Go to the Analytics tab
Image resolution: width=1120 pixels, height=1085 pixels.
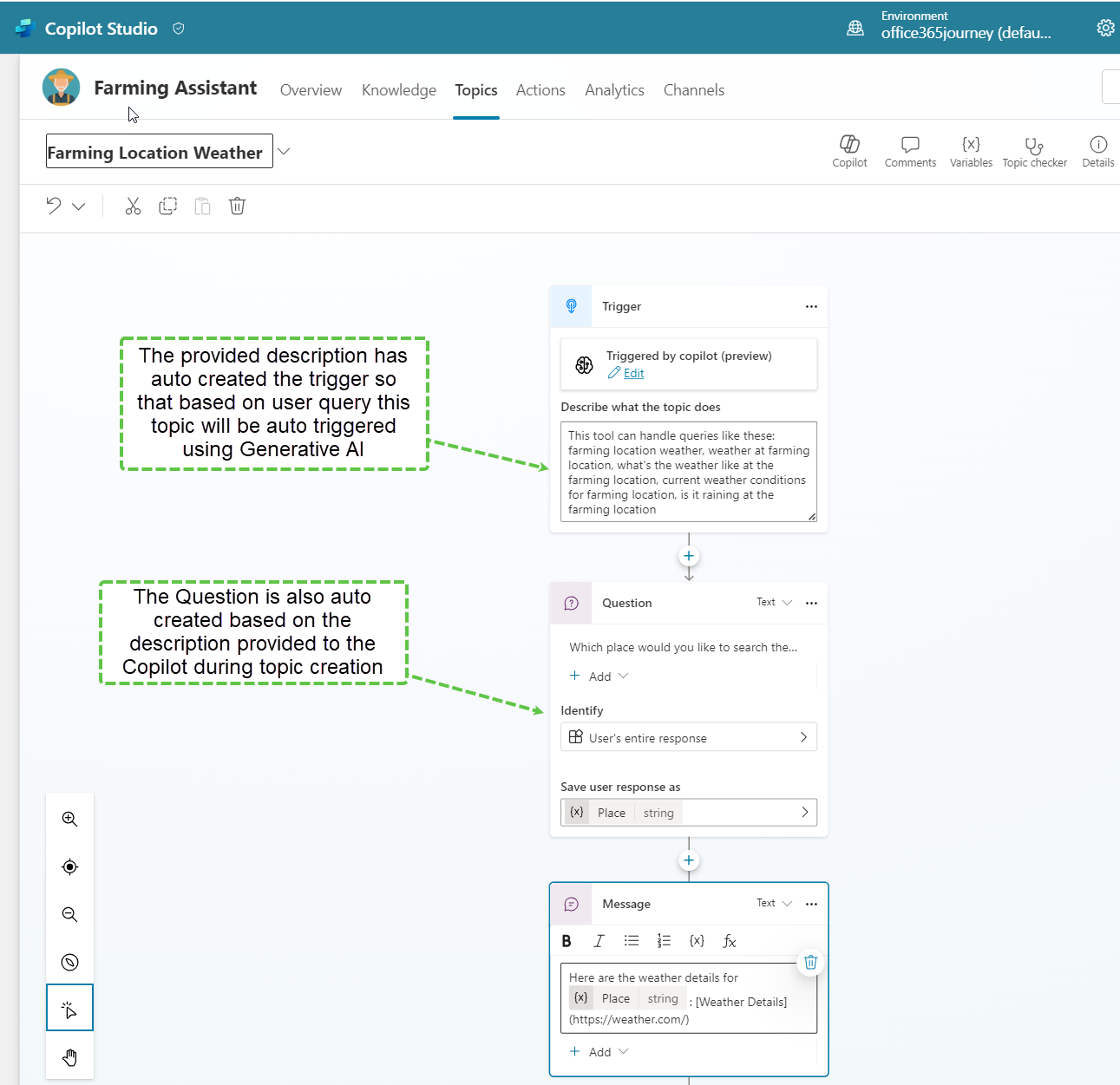(x=614, y=90)
